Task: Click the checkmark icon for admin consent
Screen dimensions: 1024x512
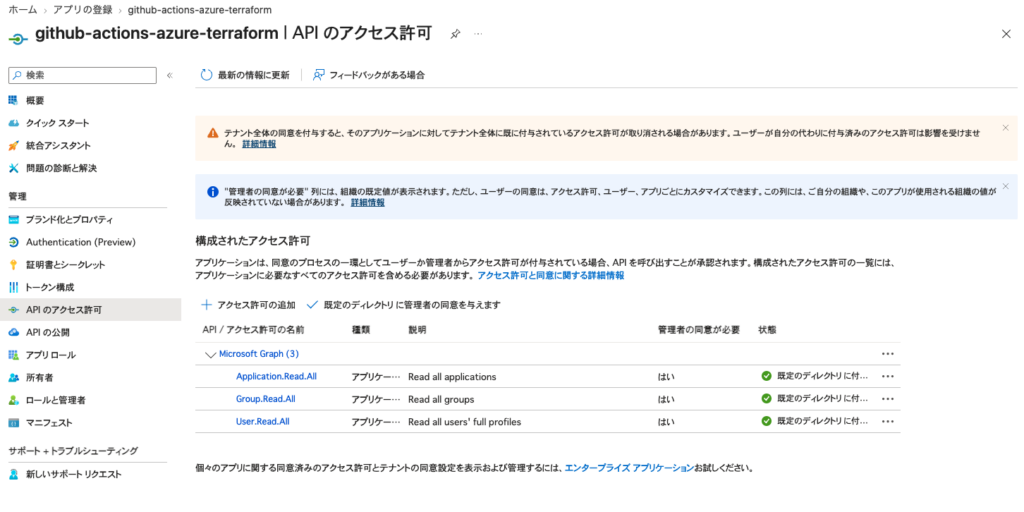Action: point(312,304)
